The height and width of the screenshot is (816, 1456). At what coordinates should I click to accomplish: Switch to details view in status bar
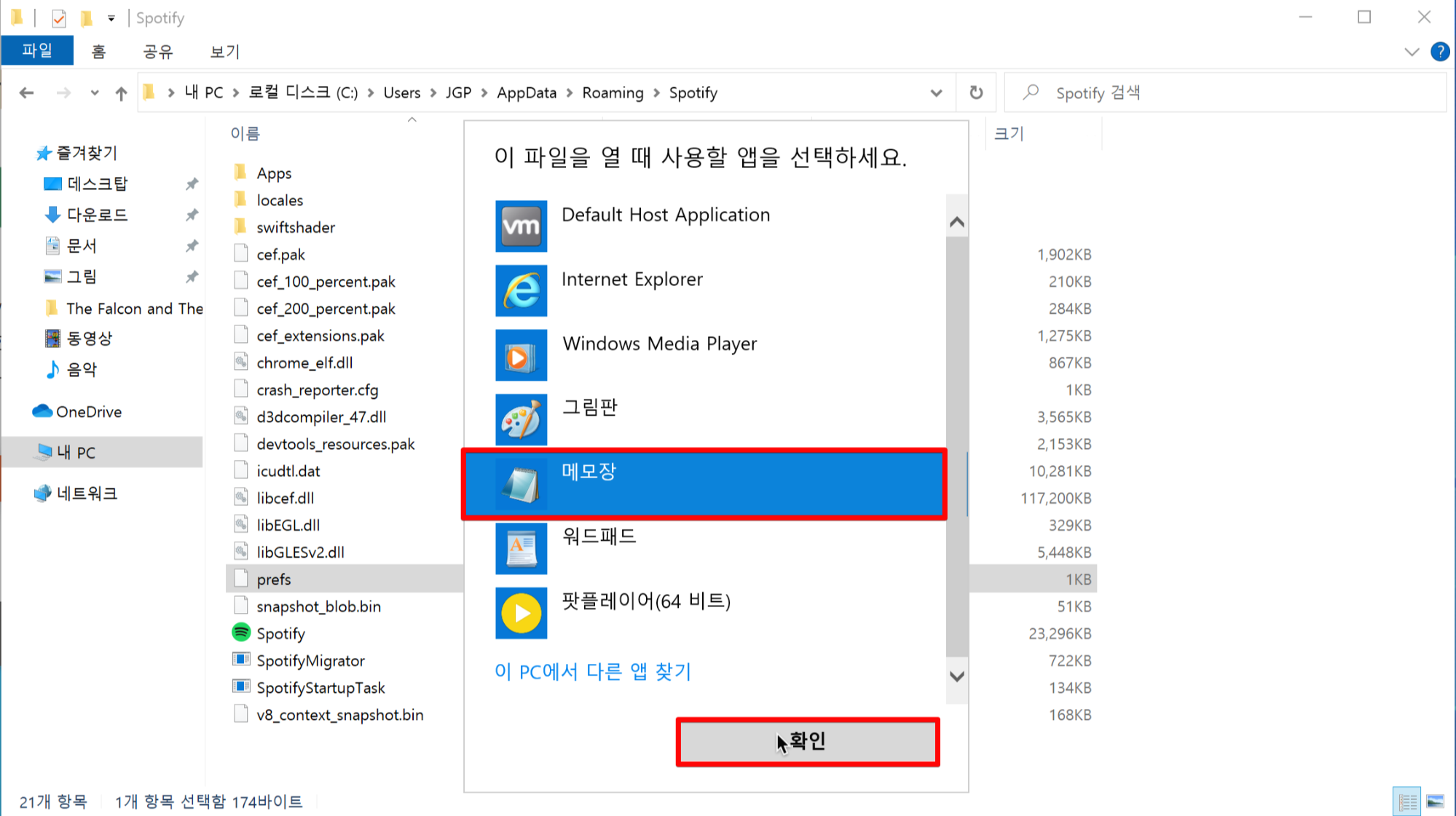coord(1407,801)
